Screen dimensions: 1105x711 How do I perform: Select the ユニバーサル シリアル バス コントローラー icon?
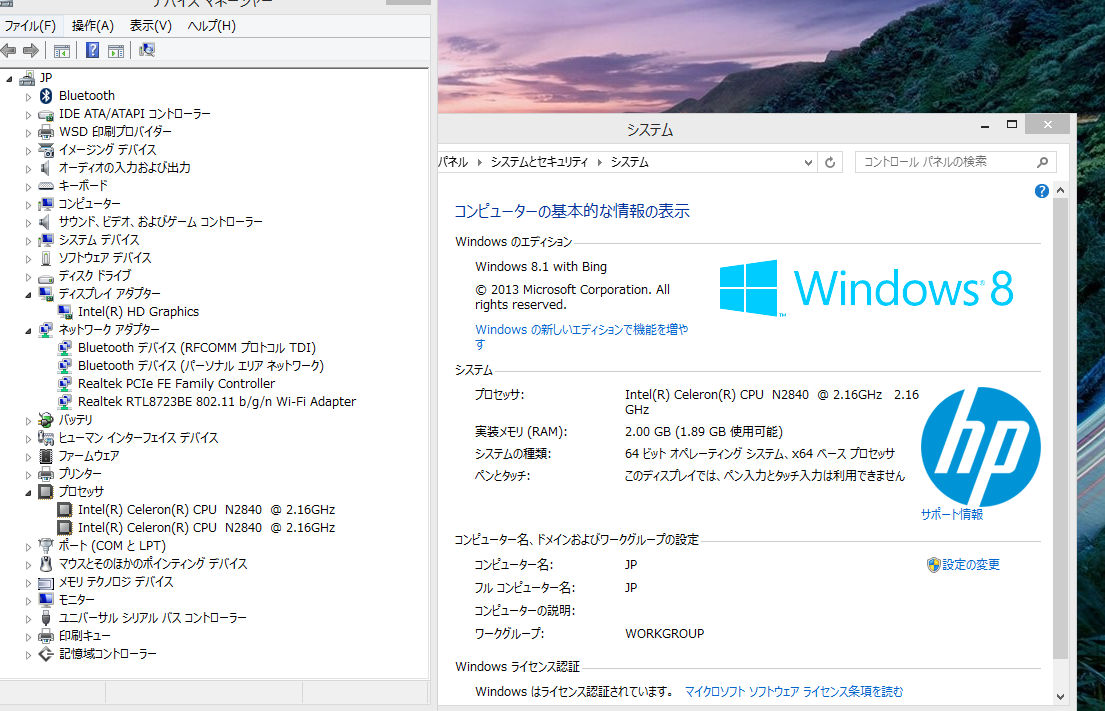coord(46,618)
